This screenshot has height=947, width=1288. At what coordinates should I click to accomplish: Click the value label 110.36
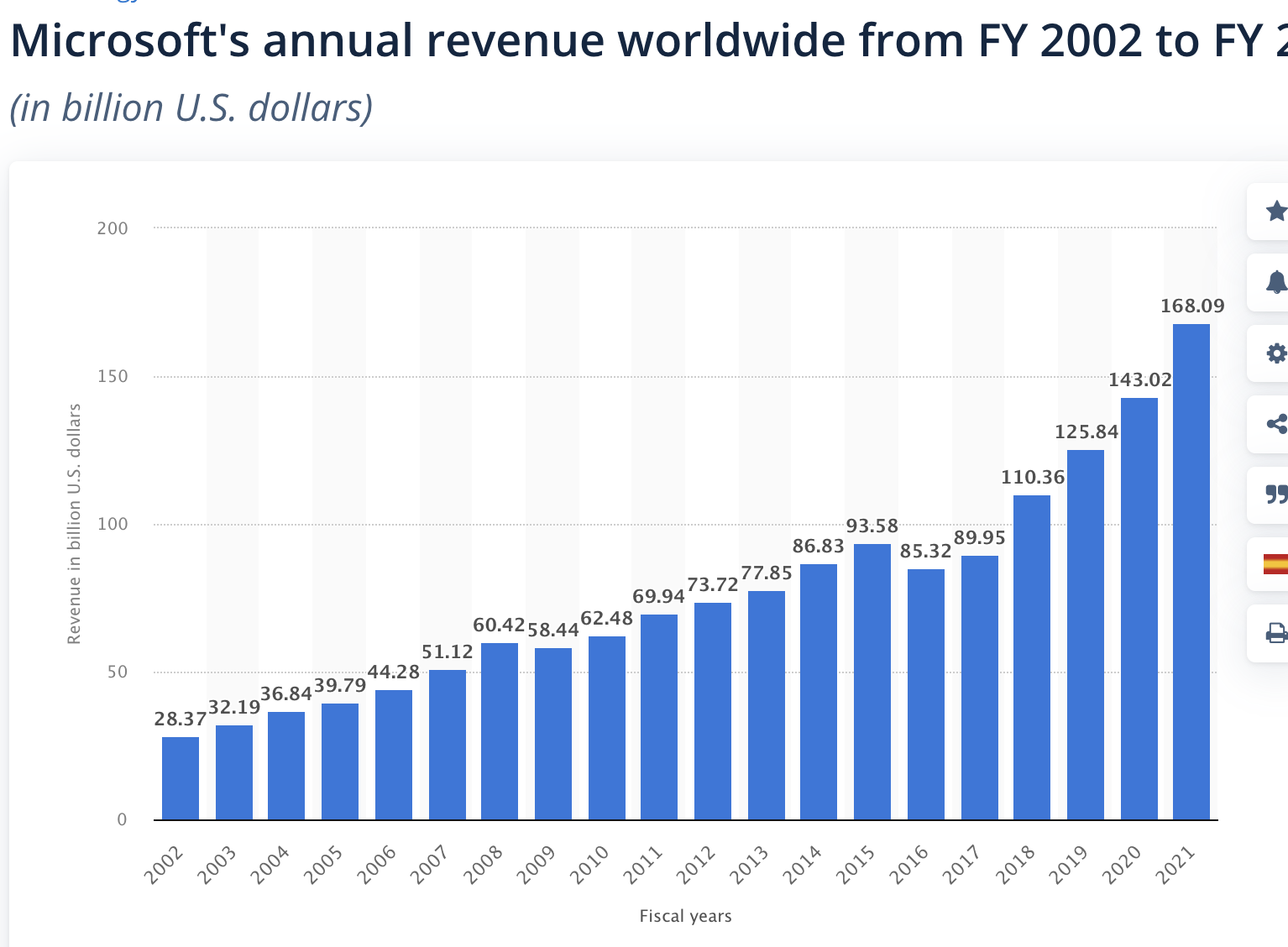[1033, 477]
